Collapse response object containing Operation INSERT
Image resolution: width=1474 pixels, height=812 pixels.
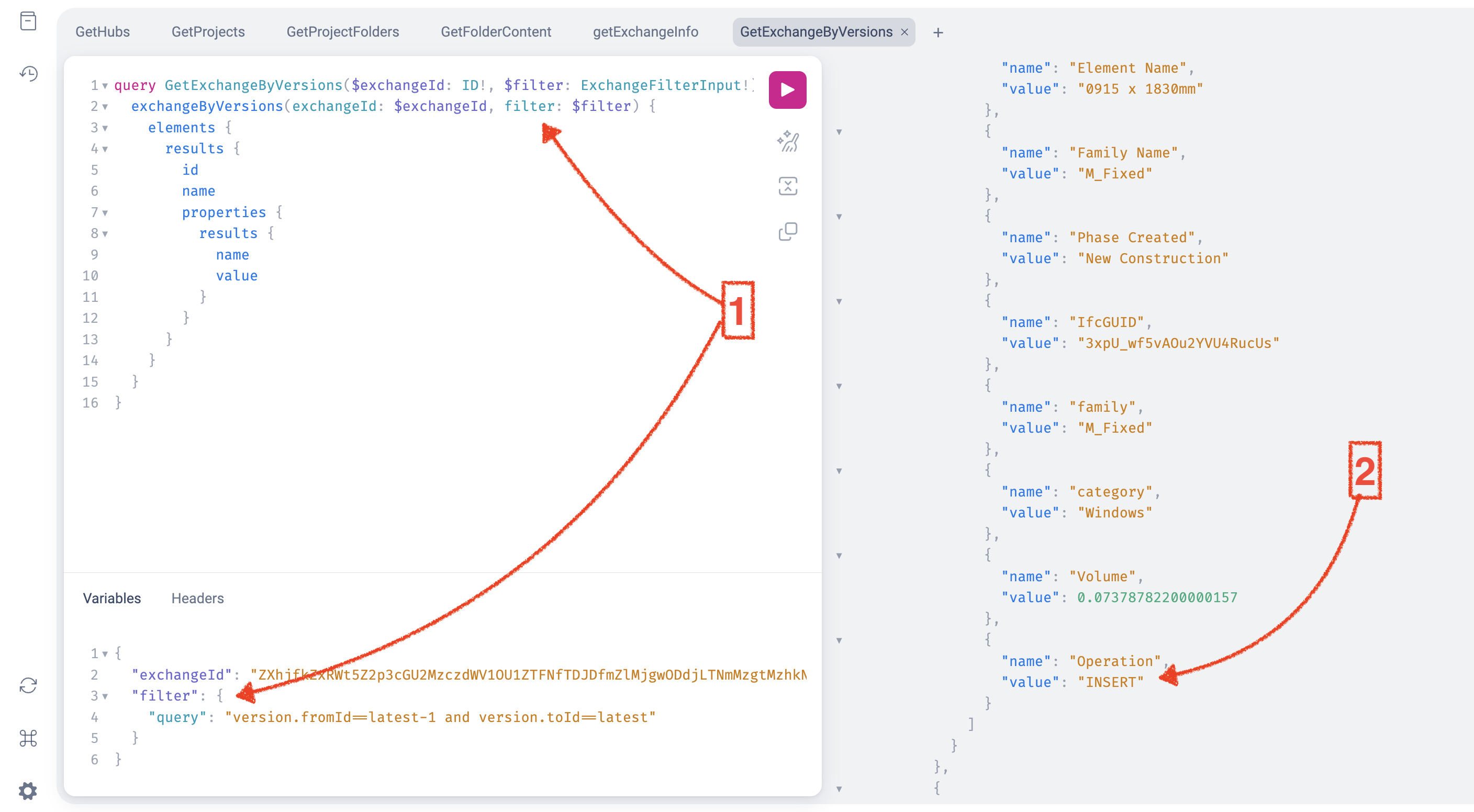point(839,640)
